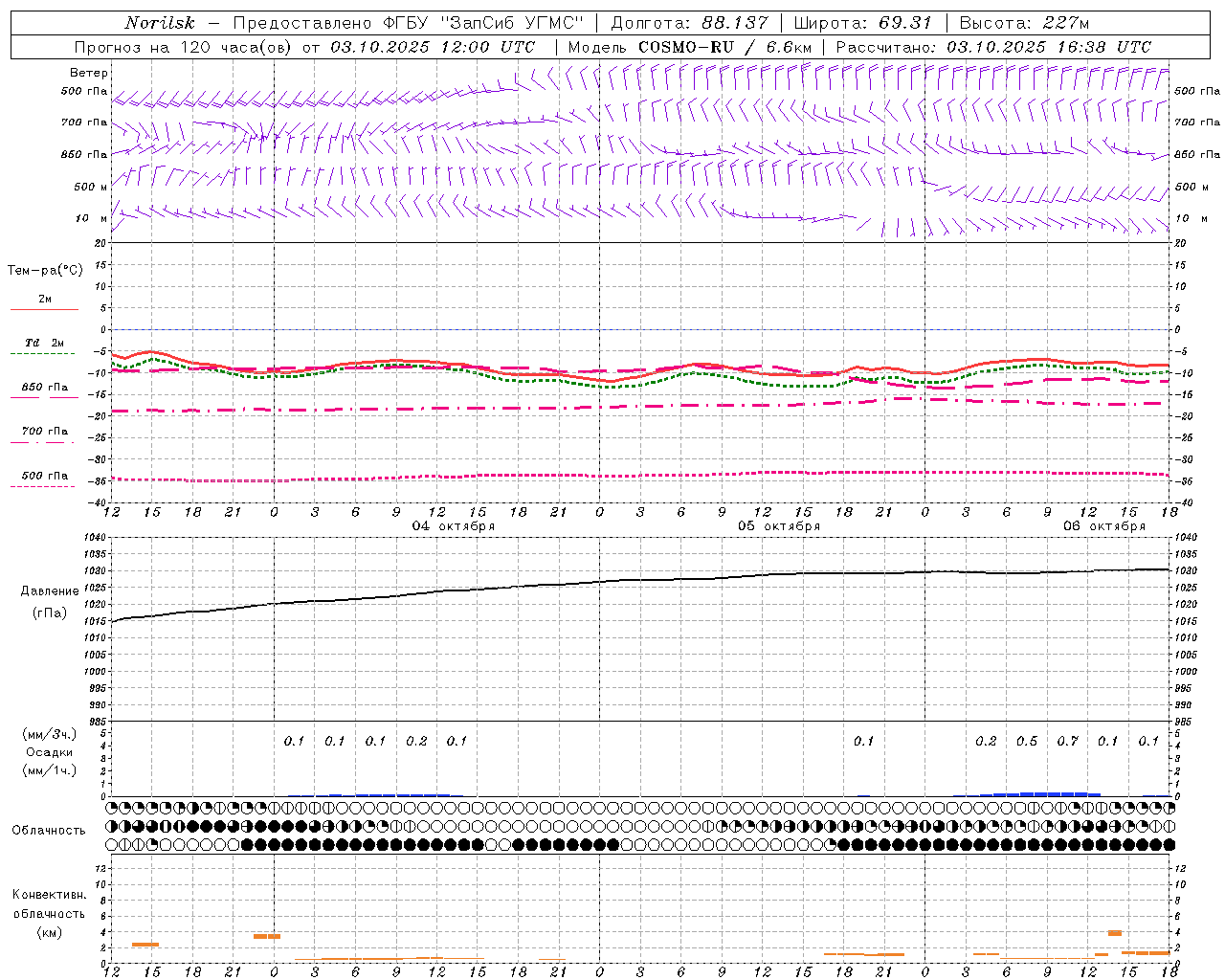Click the "500 гПа" temperature legend entry

[45, 476]
